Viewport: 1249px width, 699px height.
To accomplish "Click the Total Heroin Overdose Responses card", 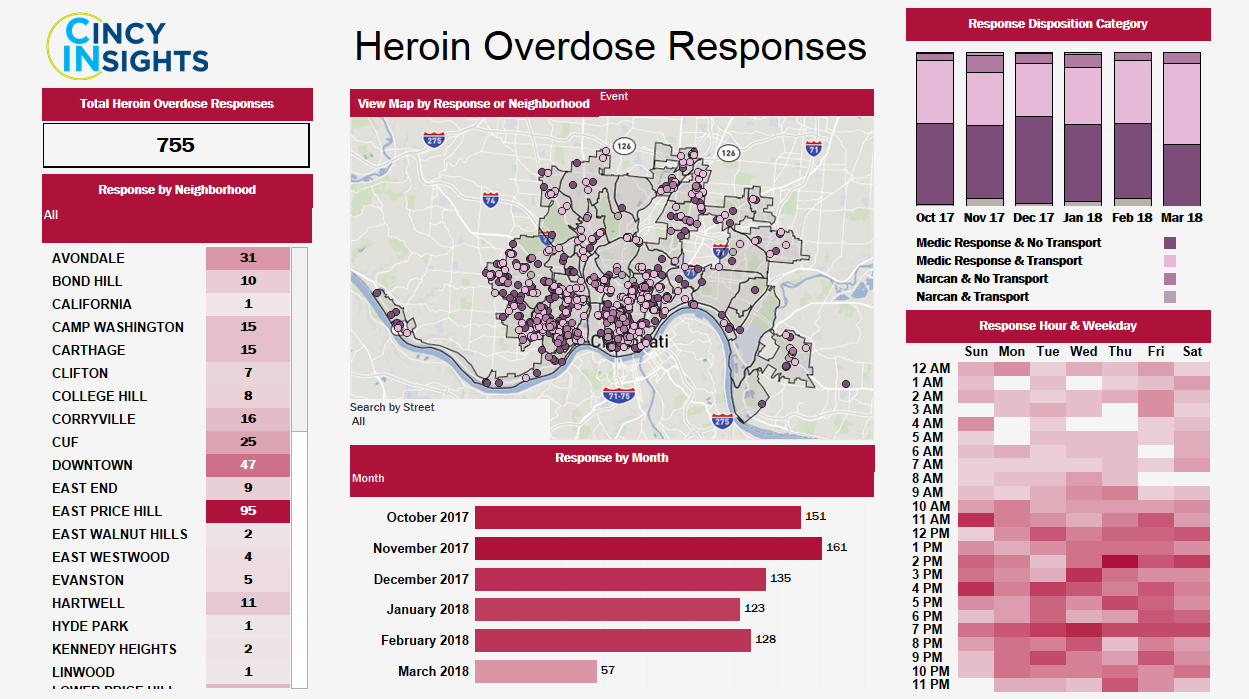I will (x=176, y=145).
